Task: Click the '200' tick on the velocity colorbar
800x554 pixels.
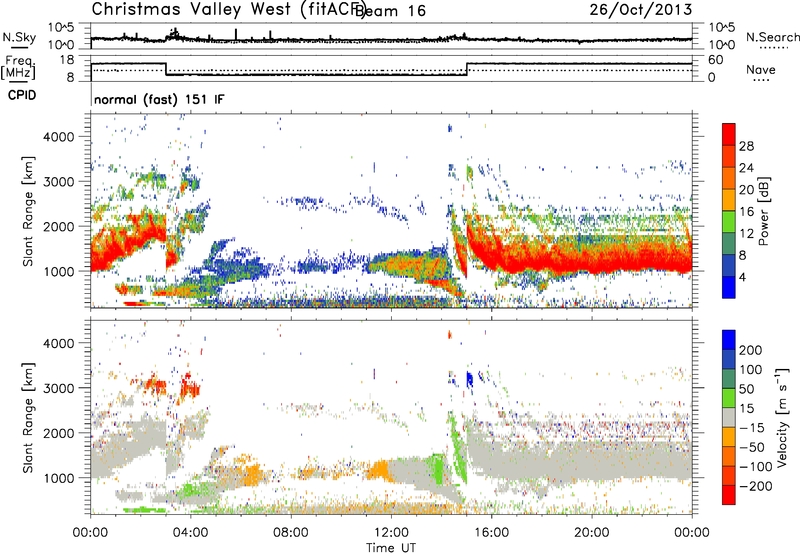Action: click(x=751, y=350)
